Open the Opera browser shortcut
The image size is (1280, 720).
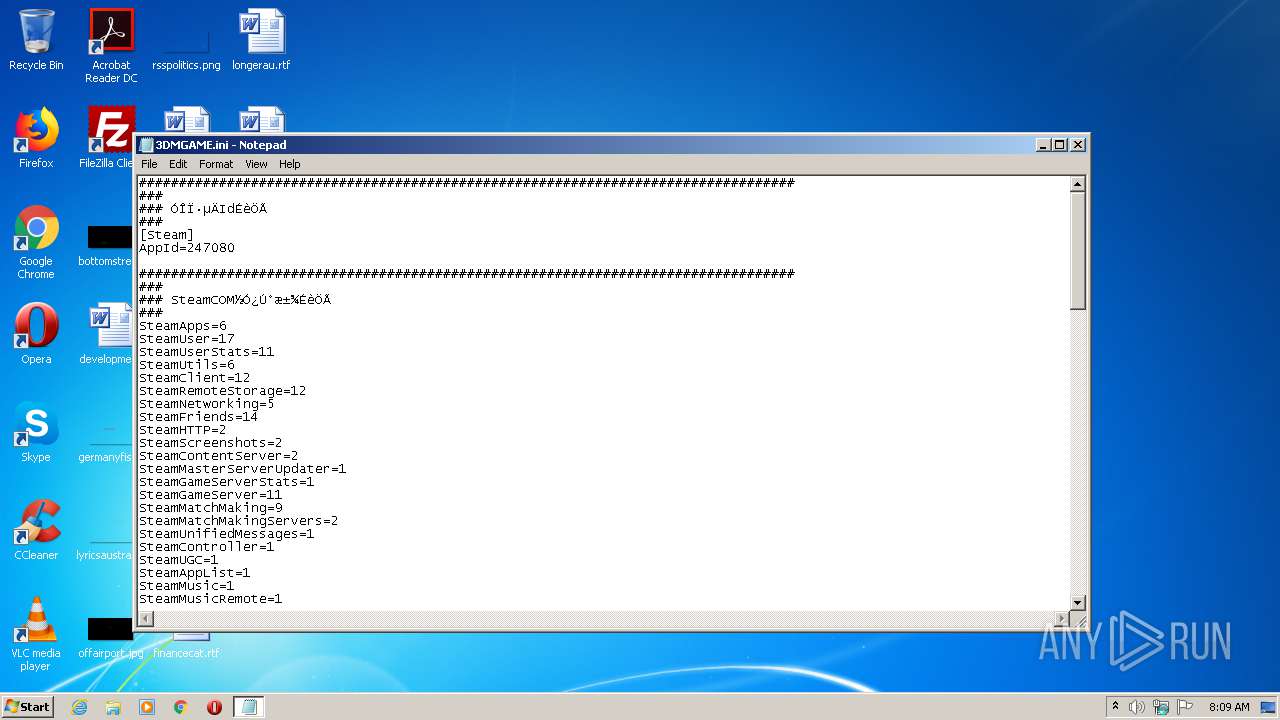click(x=36, y=334)
